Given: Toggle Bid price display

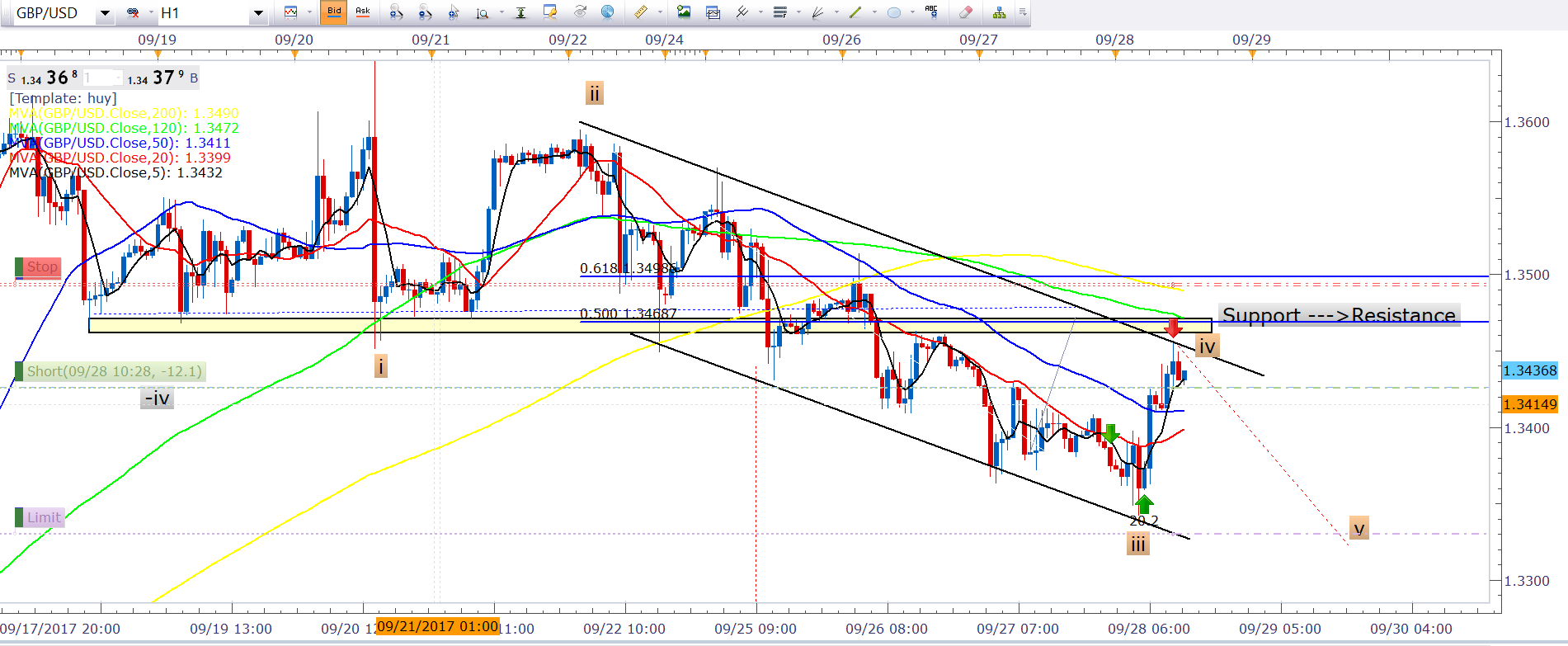Looking at the screenshot, I should [x=333, y=12].
